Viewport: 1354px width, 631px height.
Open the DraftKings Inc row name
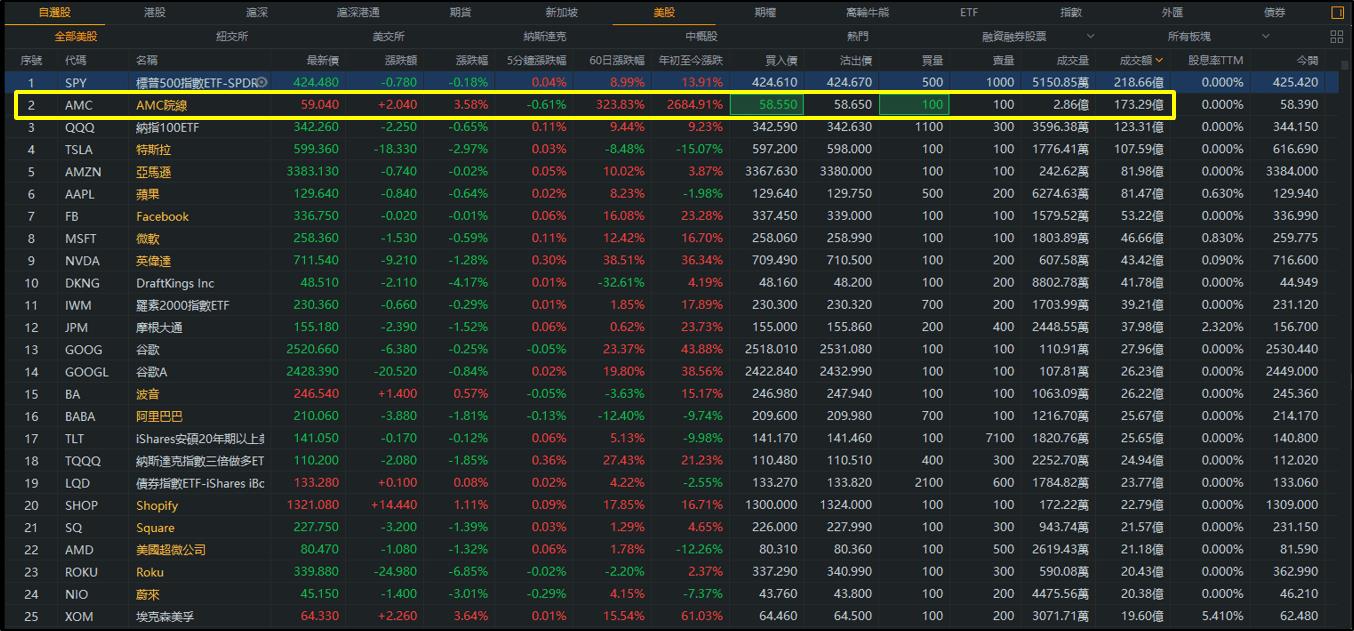click(x=175, y=283)
